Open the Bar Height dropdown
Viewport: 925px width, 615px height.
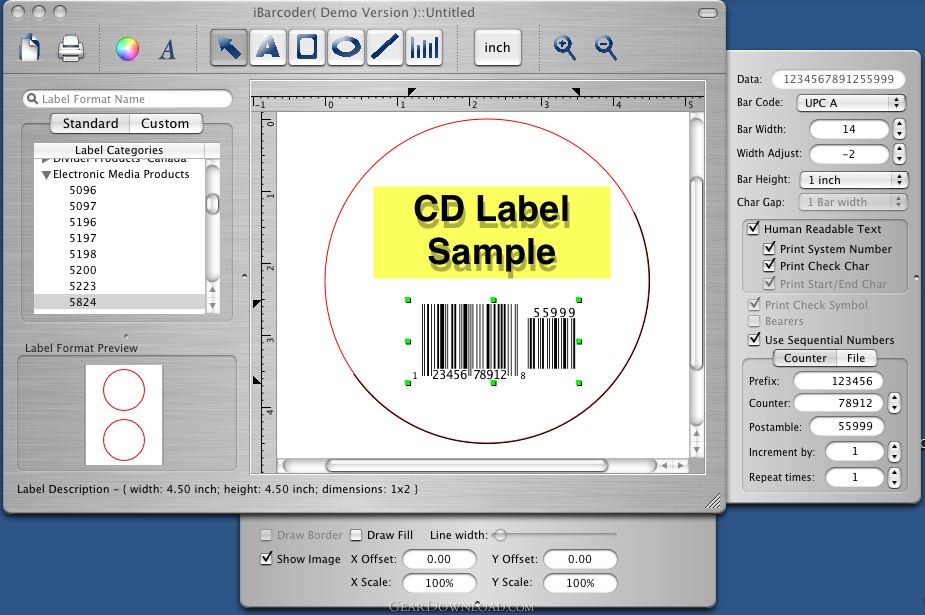[853, 180]
